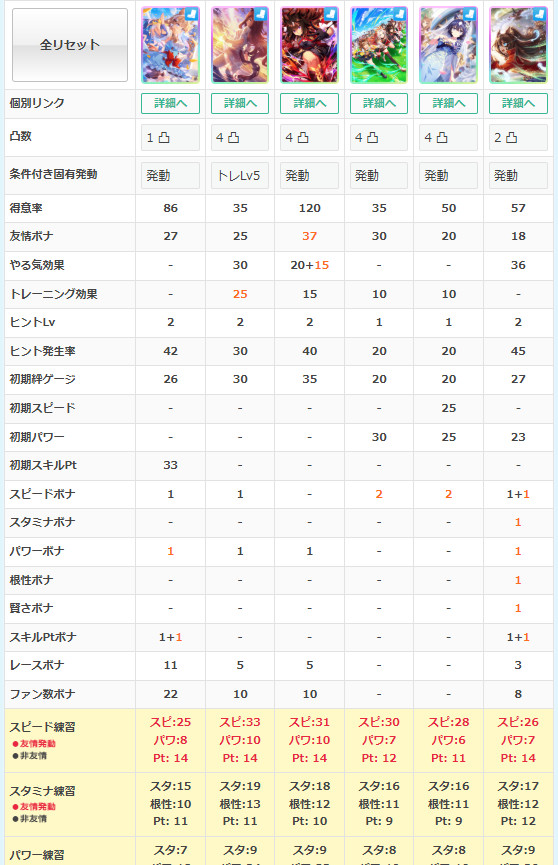558x865 pixels.
Task: Click the green racing group card thumbnail
Action: pyautogui.click(x=379, y=45)
